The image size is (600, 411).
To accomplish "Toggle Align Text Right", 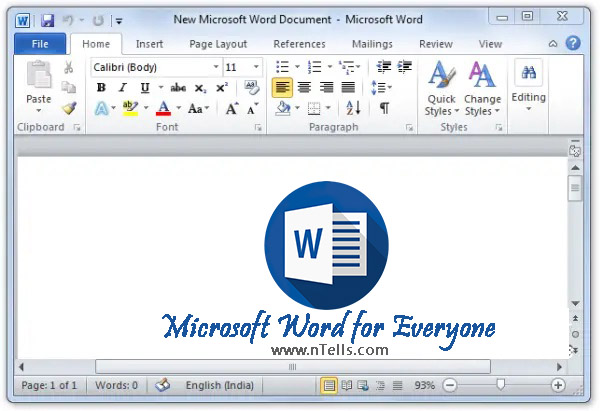I will [x=326, y=88].
